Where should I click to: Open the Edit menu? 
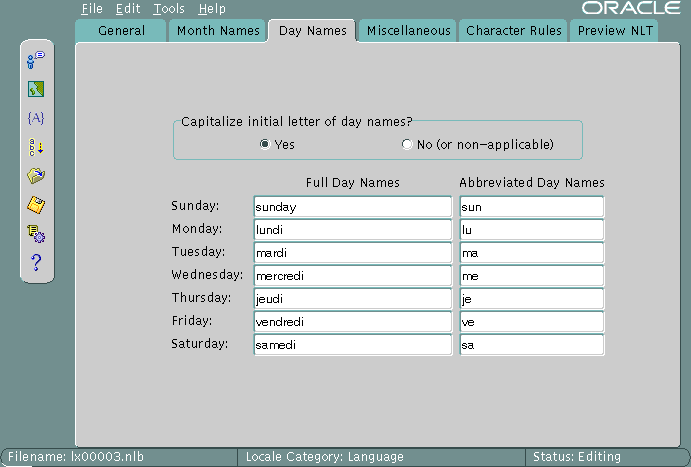128,9
